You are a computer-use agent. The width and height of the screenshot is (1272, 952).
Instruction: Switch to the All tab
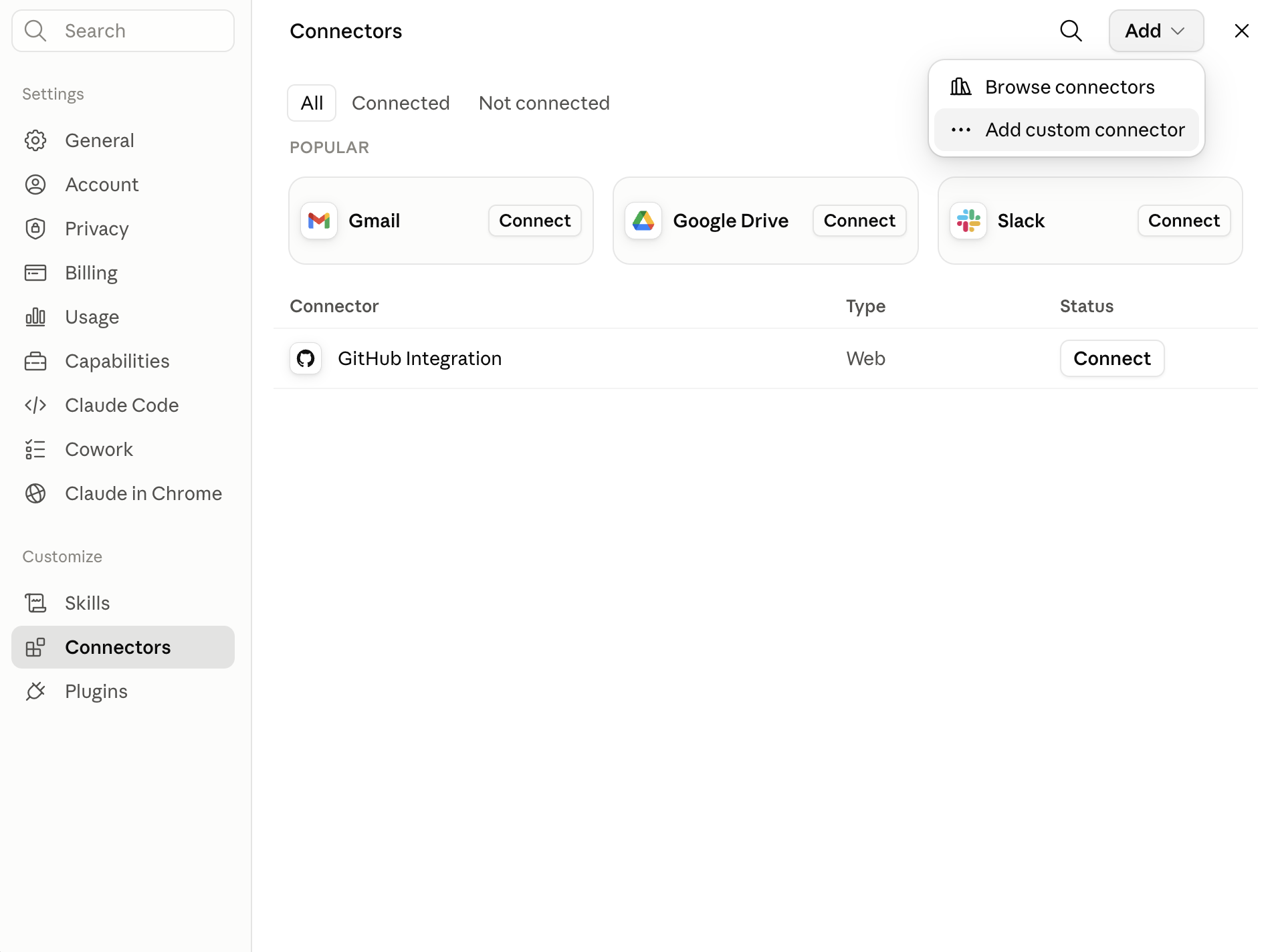tap(312, 103)
